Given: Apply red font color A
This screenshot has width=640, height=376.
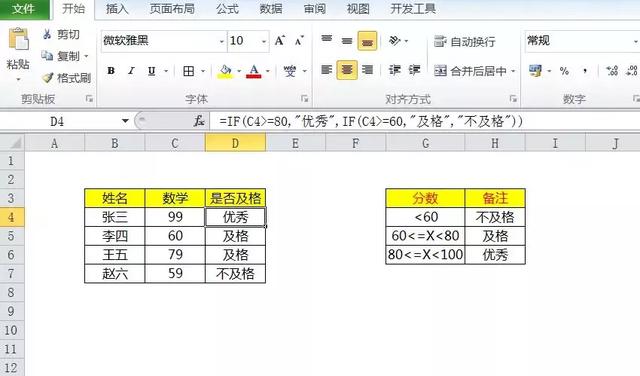Looking at the screenshot, I should click(254, 71).
